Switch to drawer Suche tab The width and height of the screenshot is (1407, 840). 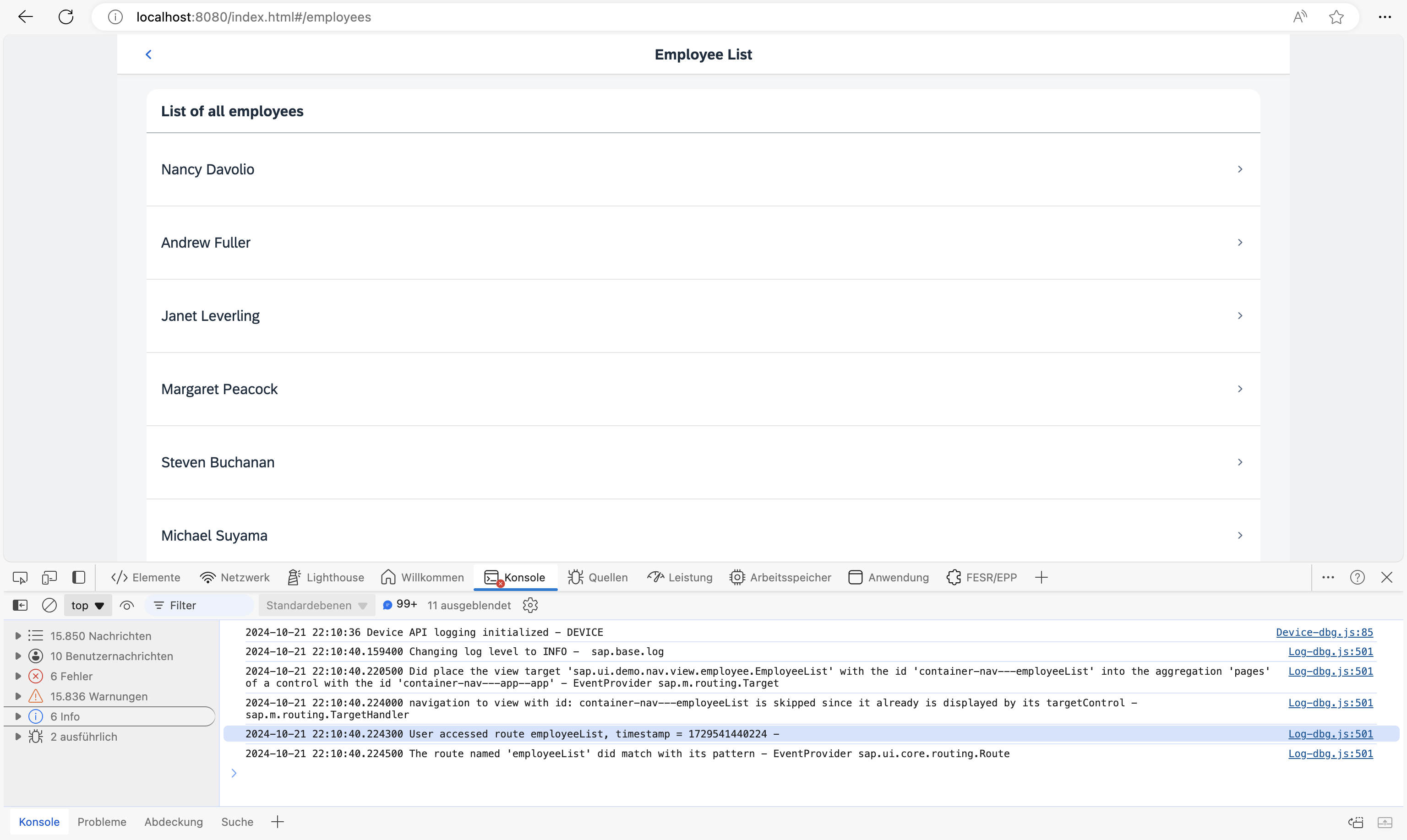237,822
